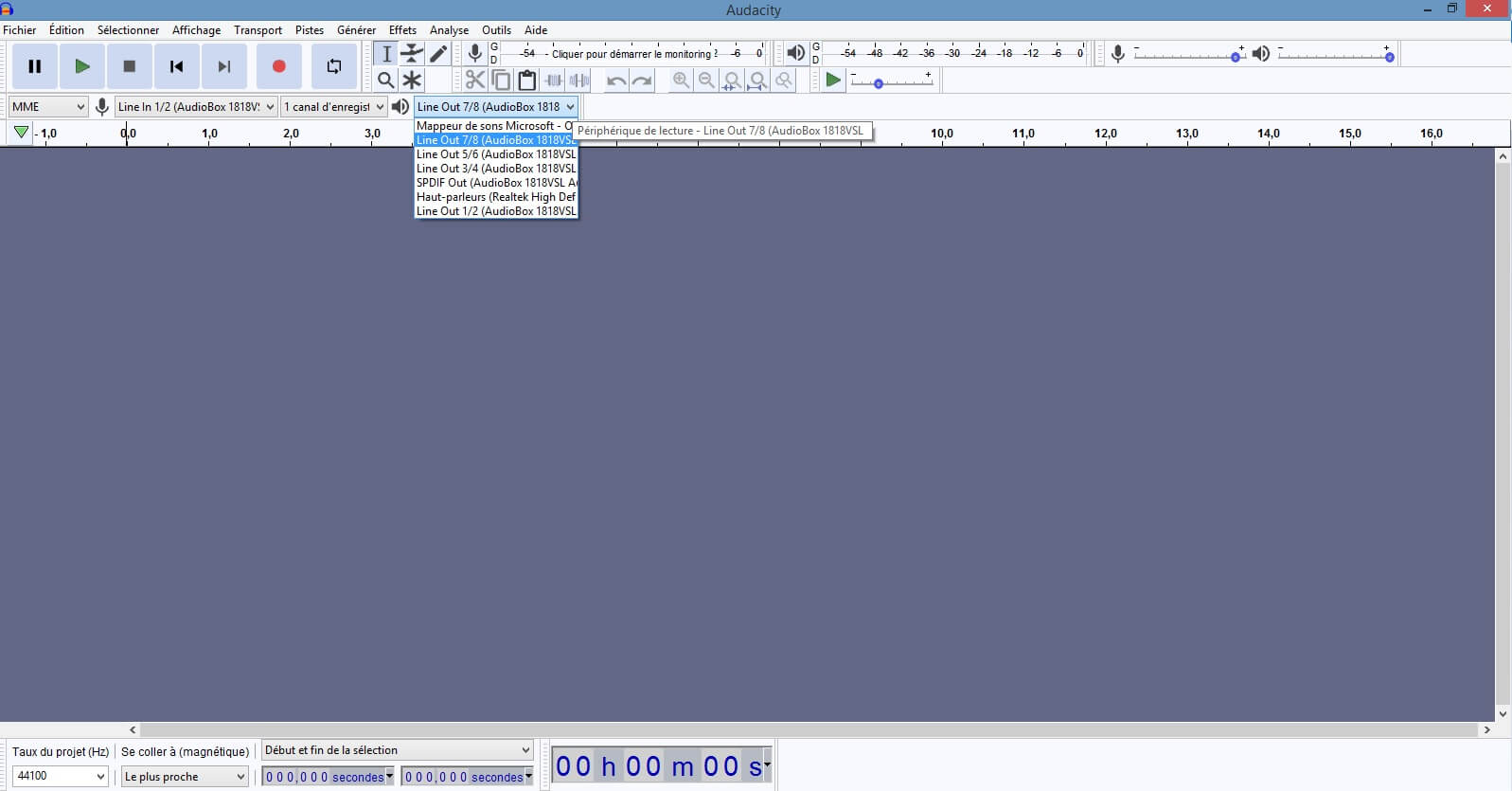The width and height of the screenshot is (1512, 791).
Task: Click the large audio position time display
Action: [662, 765]
